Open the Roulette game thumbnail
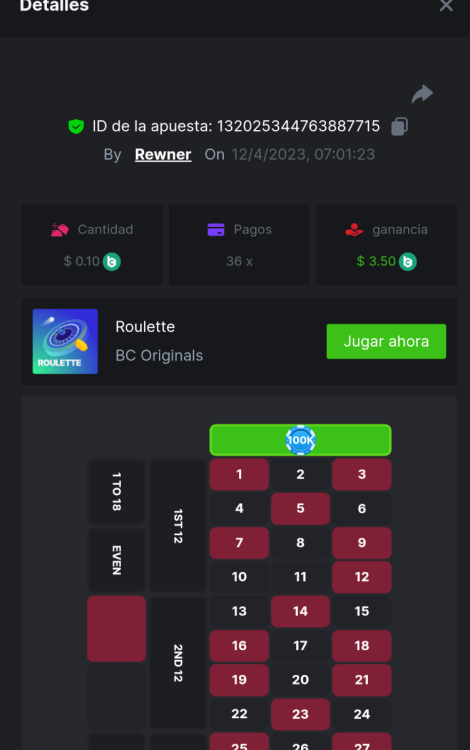Screen dimensions: 470x750 pos(65,342)
